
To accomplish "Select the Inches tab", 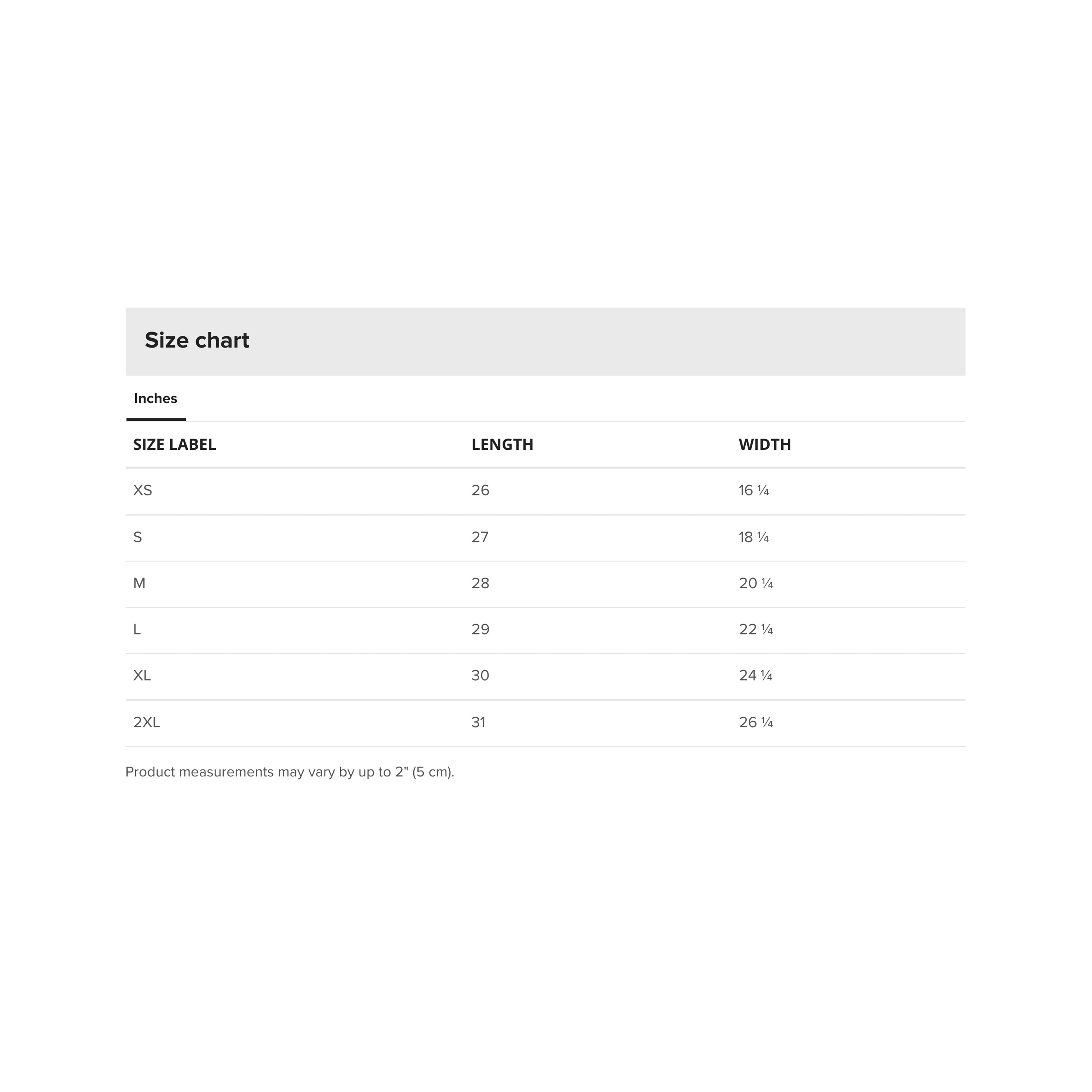I will click(x=155, y=398).
